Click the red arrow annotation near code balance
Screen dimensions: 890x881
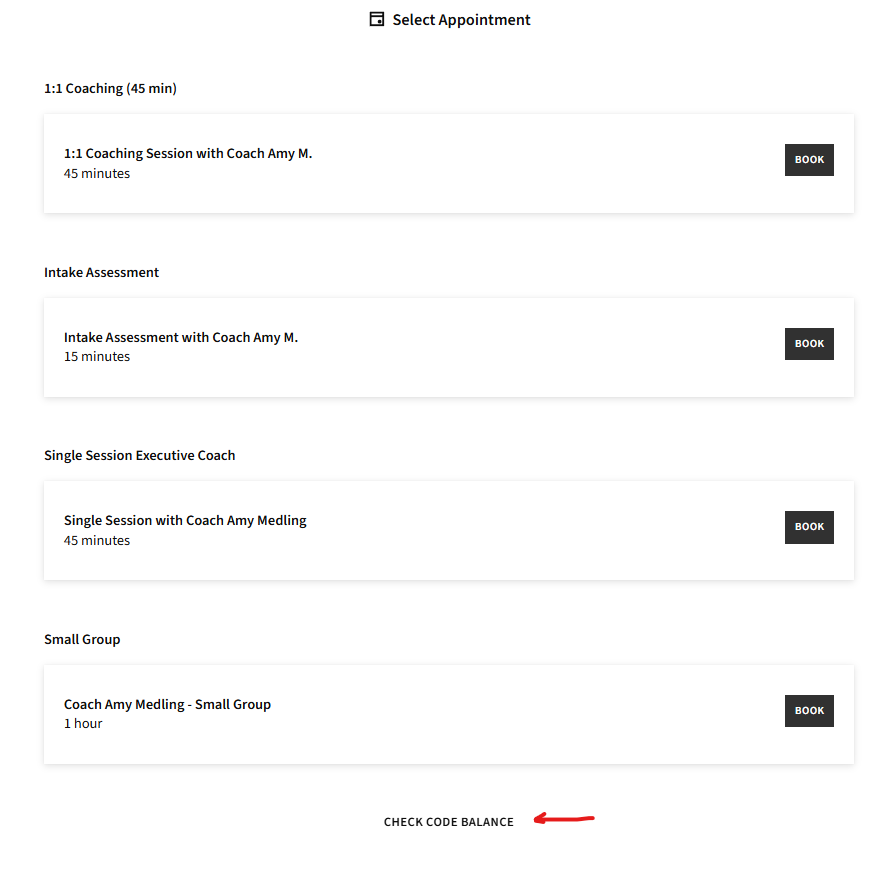[x=564, y=818]
